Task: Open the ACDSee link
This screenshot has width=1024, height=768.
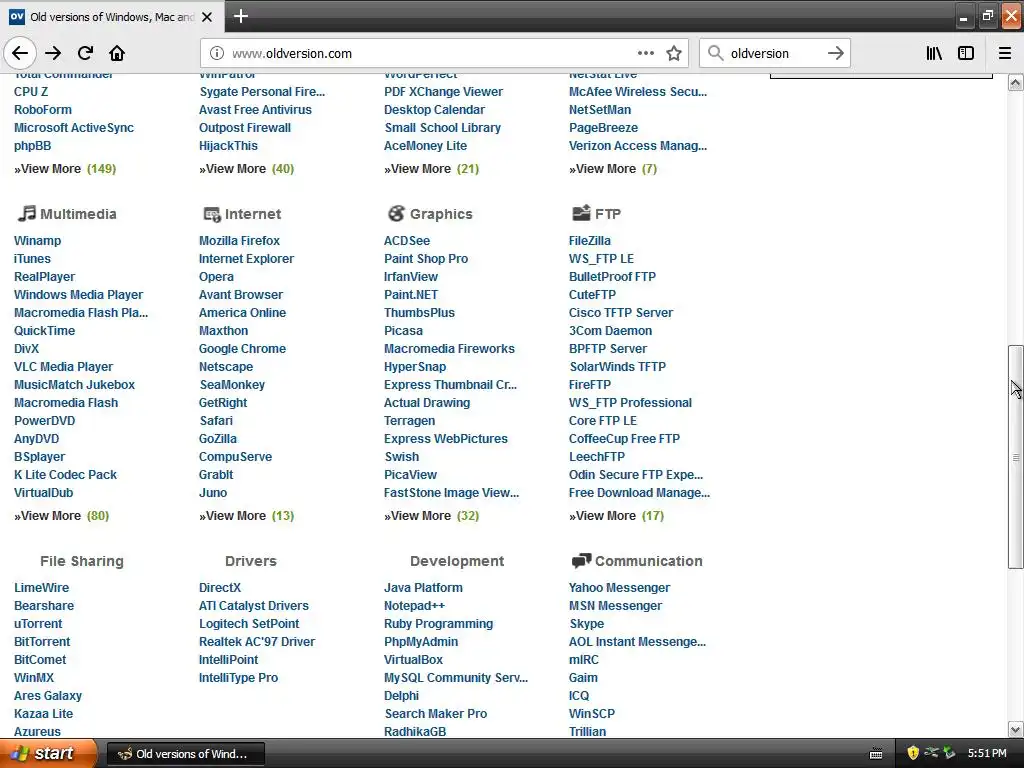Action: pyautogui.click(x=407, y=241)
